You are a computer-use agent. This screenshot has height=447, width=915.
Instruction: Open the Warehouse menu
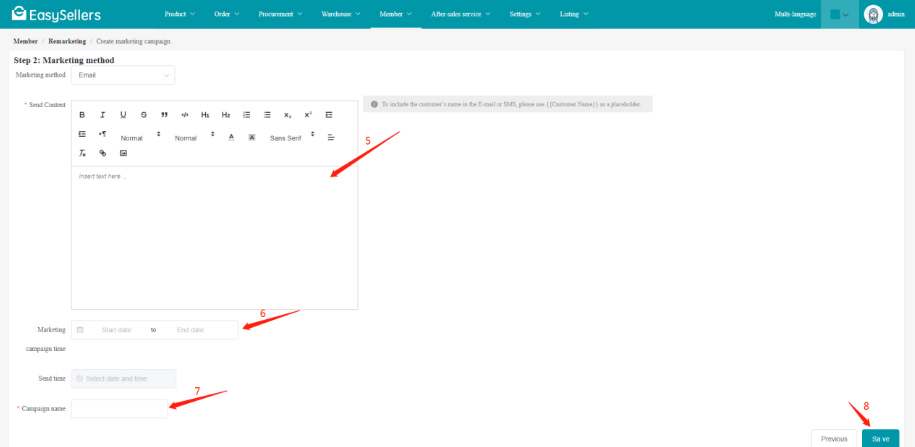tap(341, 14)
